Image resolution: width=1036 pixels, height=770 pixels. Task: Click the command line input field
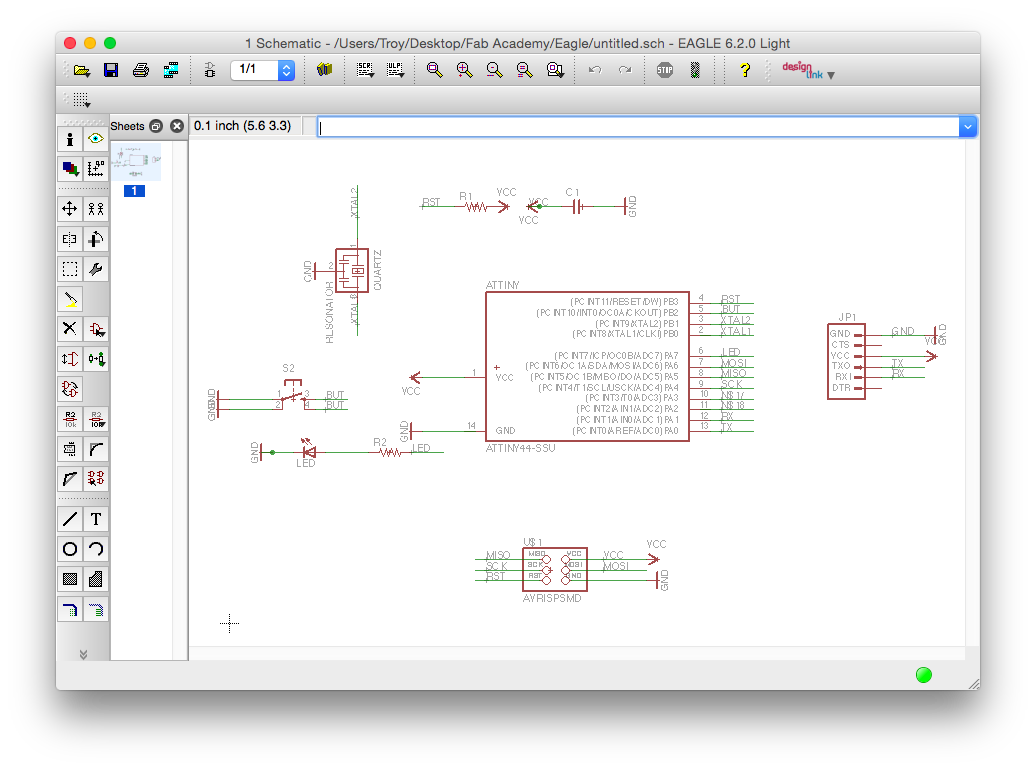638,128
